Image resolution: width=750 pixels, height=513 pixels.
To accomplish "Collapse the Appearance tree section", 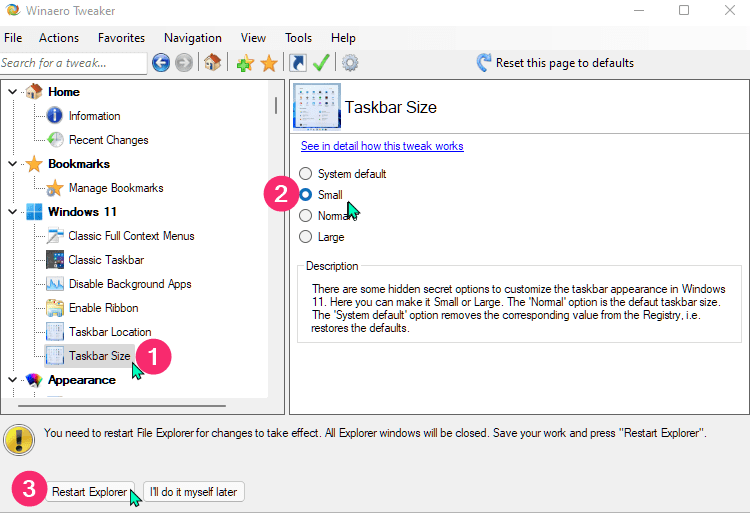I will tap(12, 380).
